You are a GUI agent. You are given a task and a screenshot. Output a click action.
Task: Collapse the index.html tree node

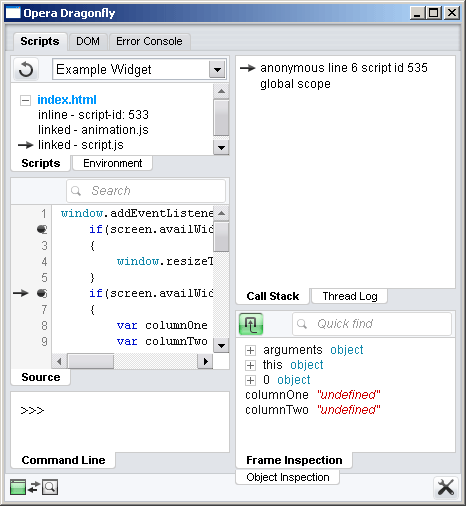25,100
